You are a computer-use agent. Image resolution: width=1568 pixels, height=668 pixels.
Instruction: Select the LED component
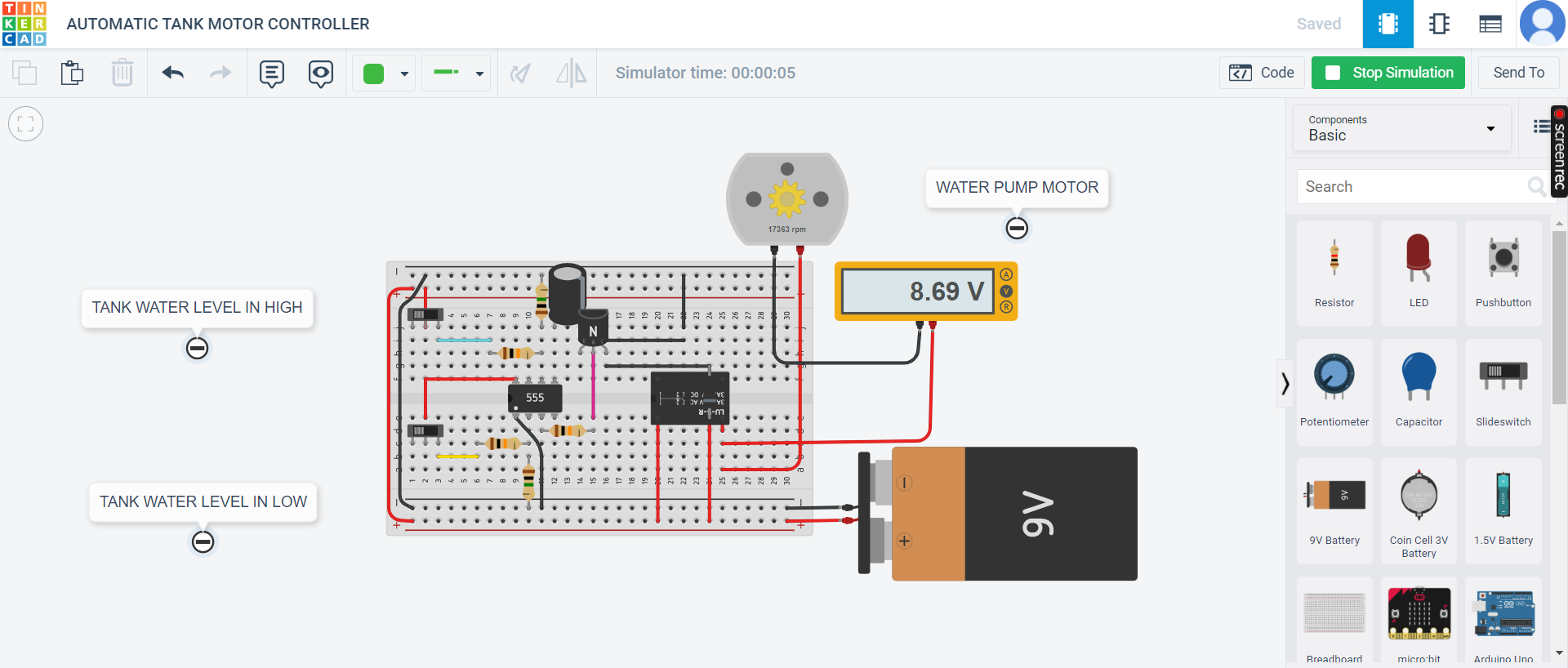[1419, 274]
